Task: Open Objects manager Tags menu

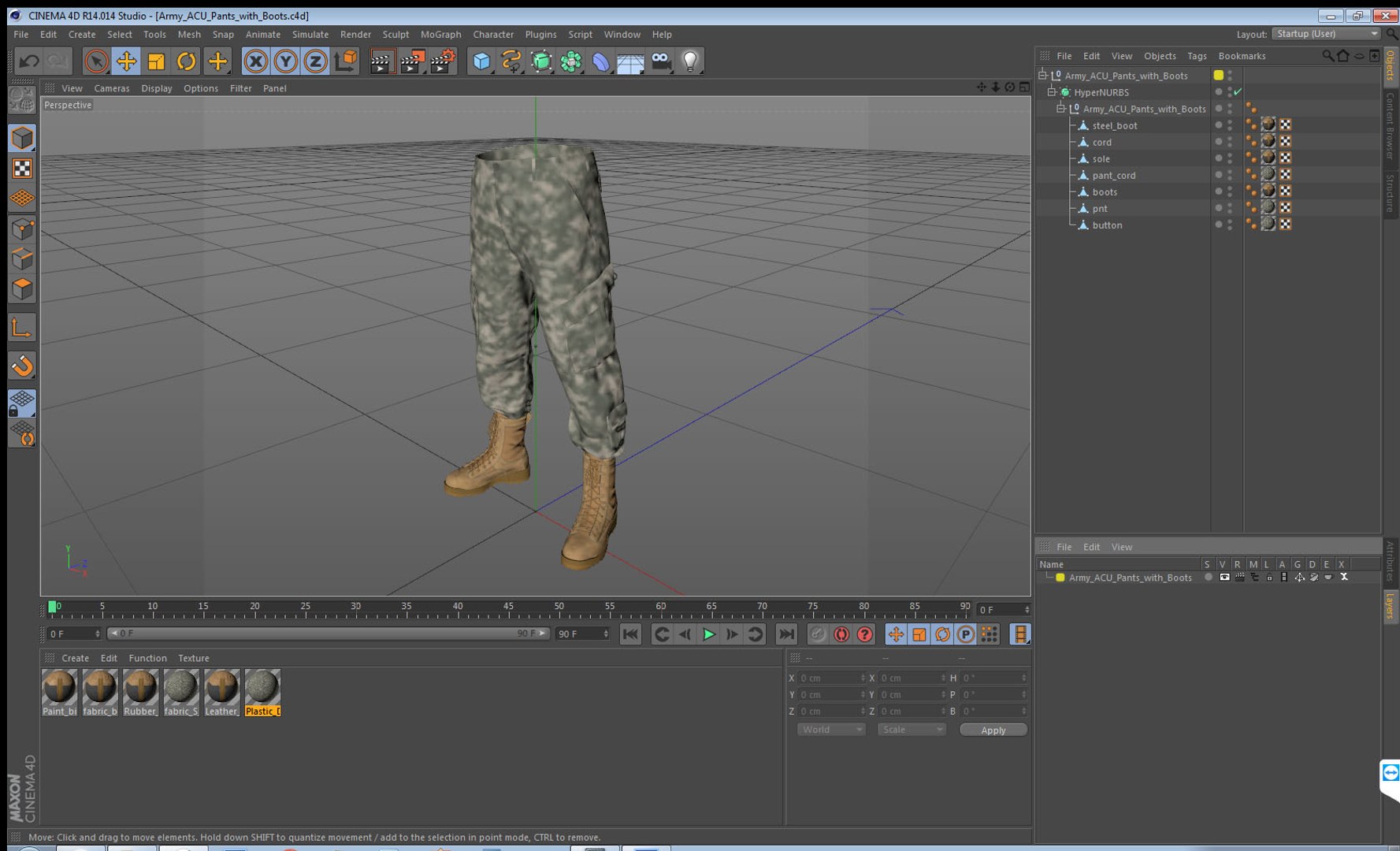Action: click(1197, 56)
